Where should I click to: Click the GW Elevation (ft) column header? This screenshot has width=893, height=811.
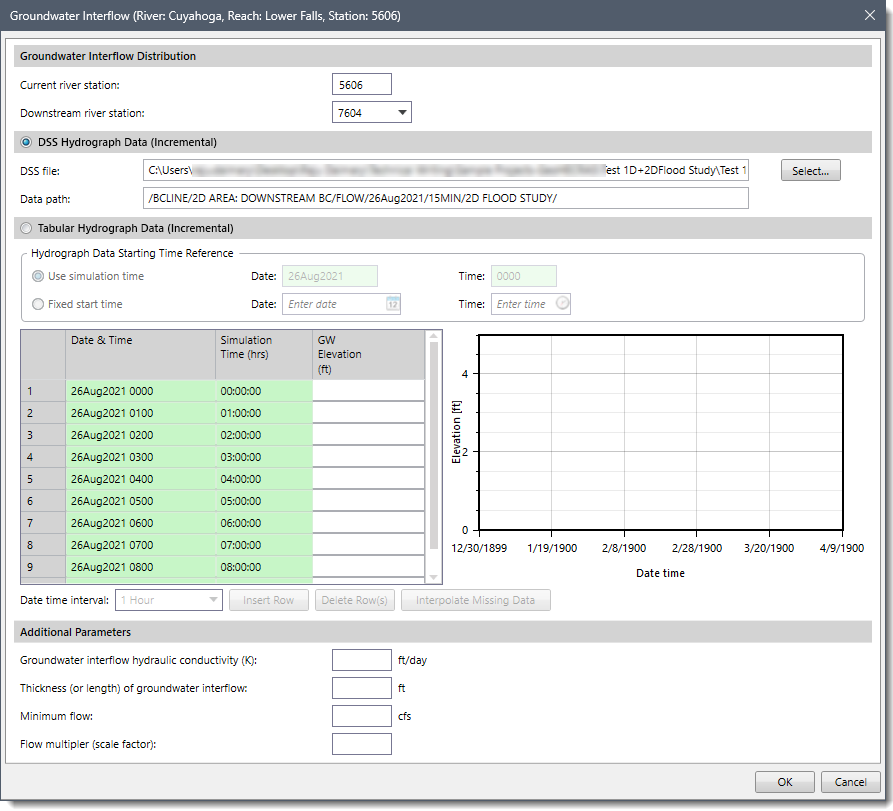[368, 355]
